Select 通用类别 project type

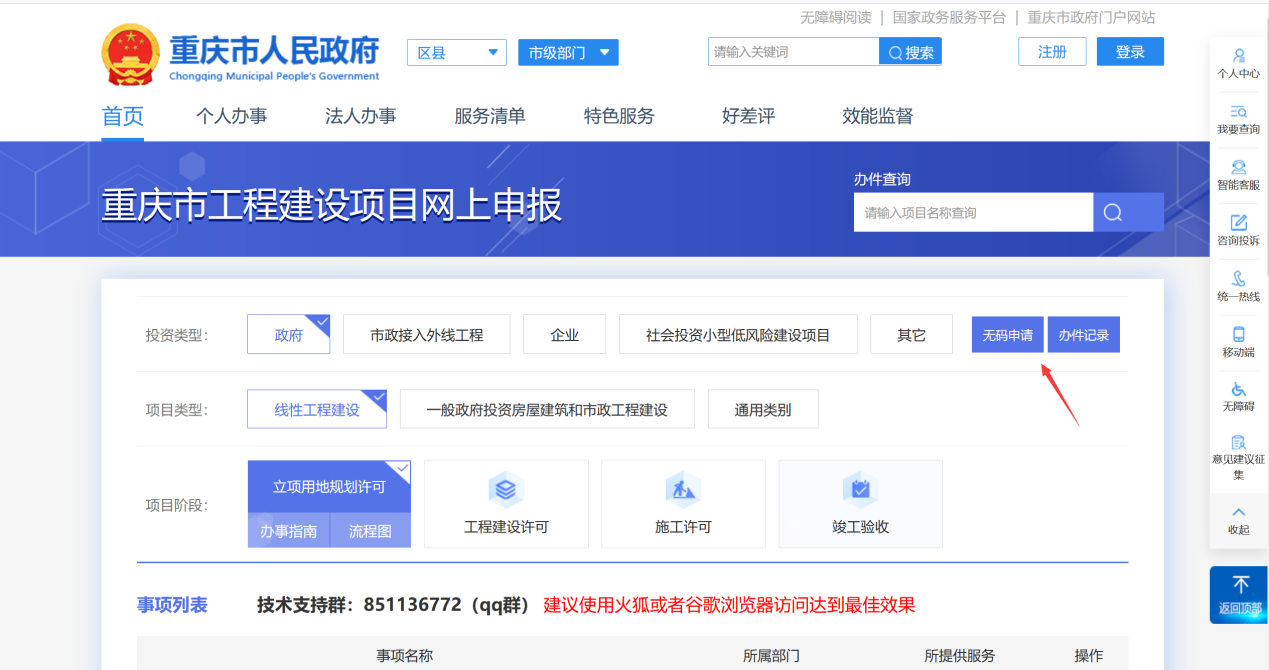coord(763,409)
